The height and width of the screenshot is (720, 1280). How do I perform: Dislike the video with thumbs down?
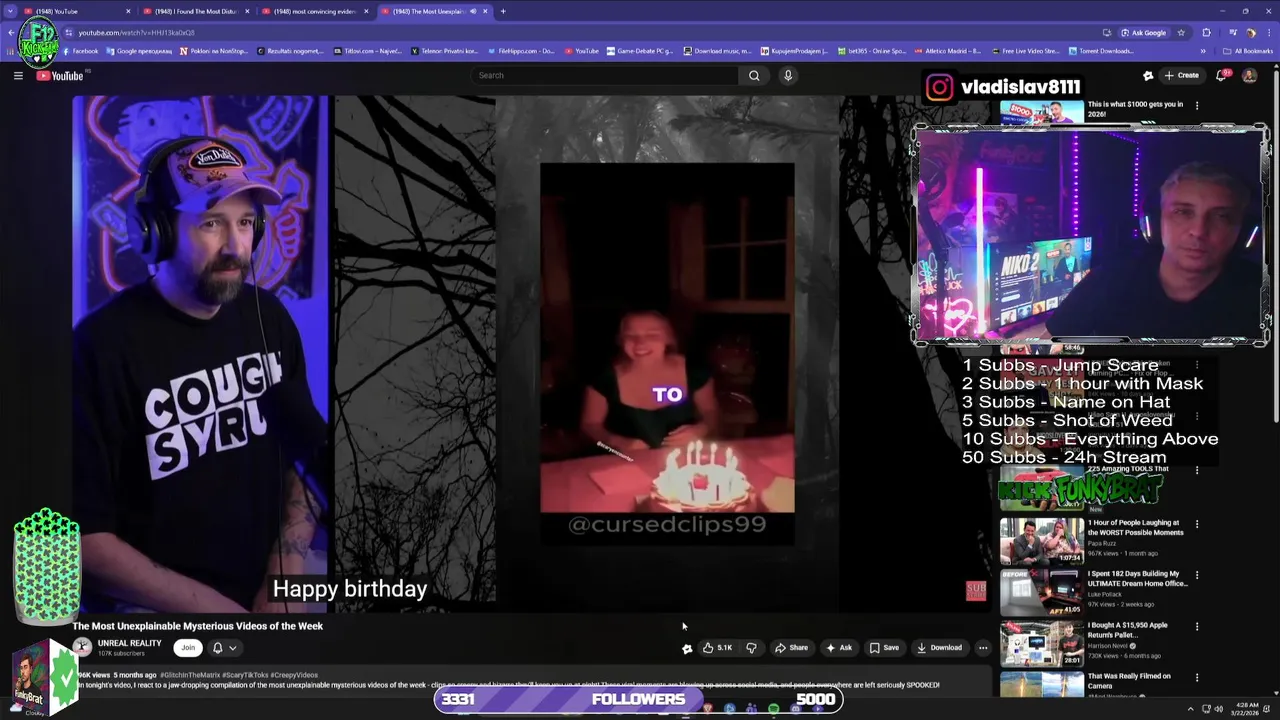pos(751,647)
